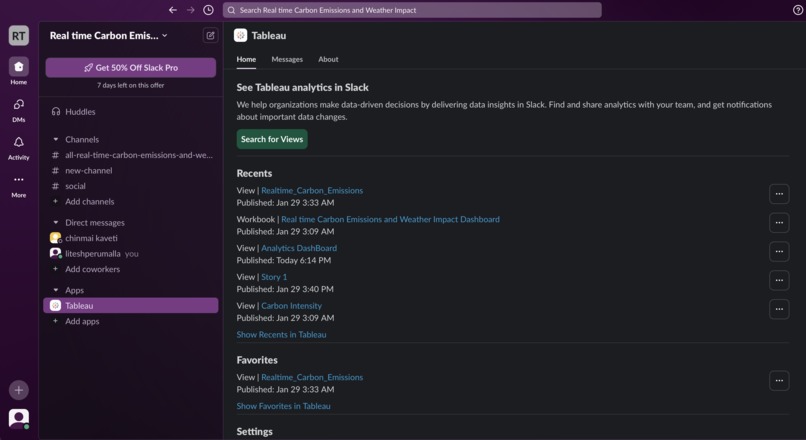Collapse the Direct messages section

pyautogui.click(x=56, y=223)
